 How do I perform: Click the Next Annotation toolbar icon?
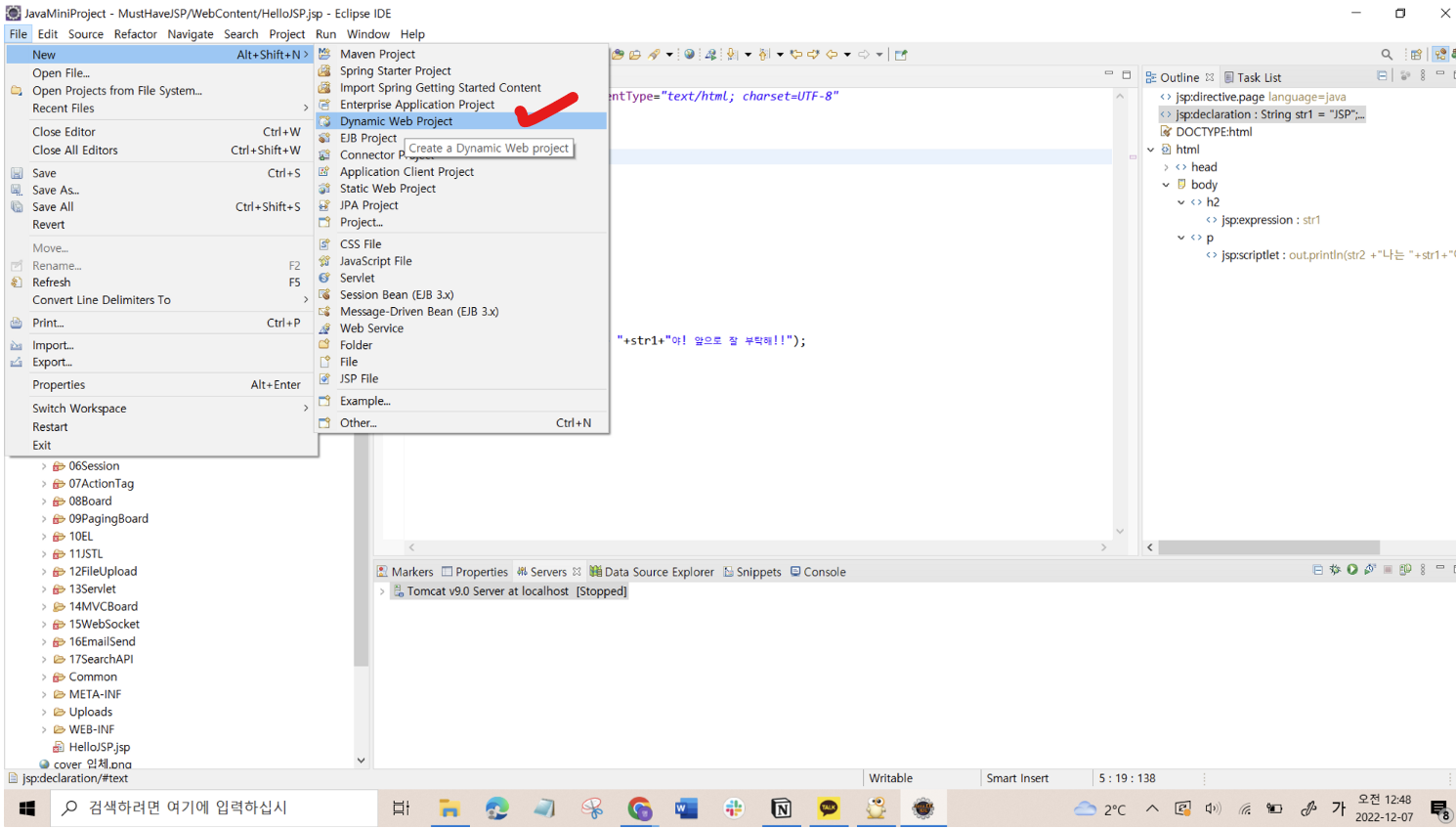point(732,55)
